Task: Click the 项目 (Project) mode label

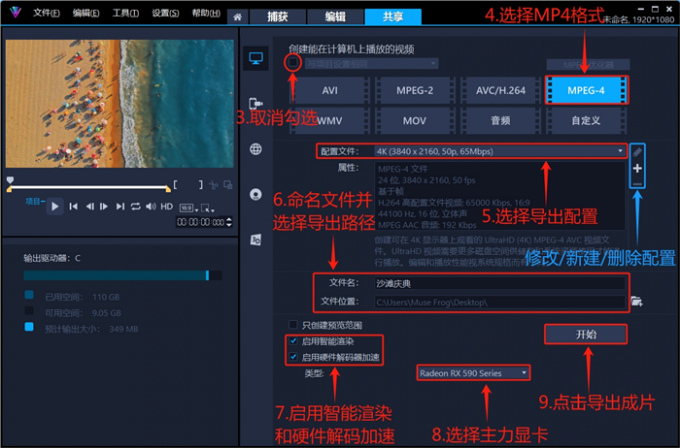Action: (x=33, y=201)
